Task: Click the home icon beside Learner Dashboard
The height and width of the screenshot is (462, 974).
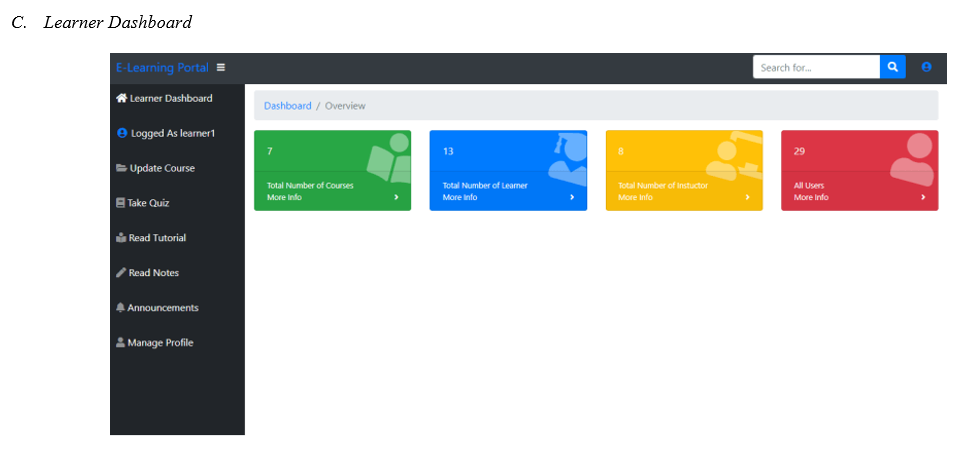Action: [x=121, y=98]
